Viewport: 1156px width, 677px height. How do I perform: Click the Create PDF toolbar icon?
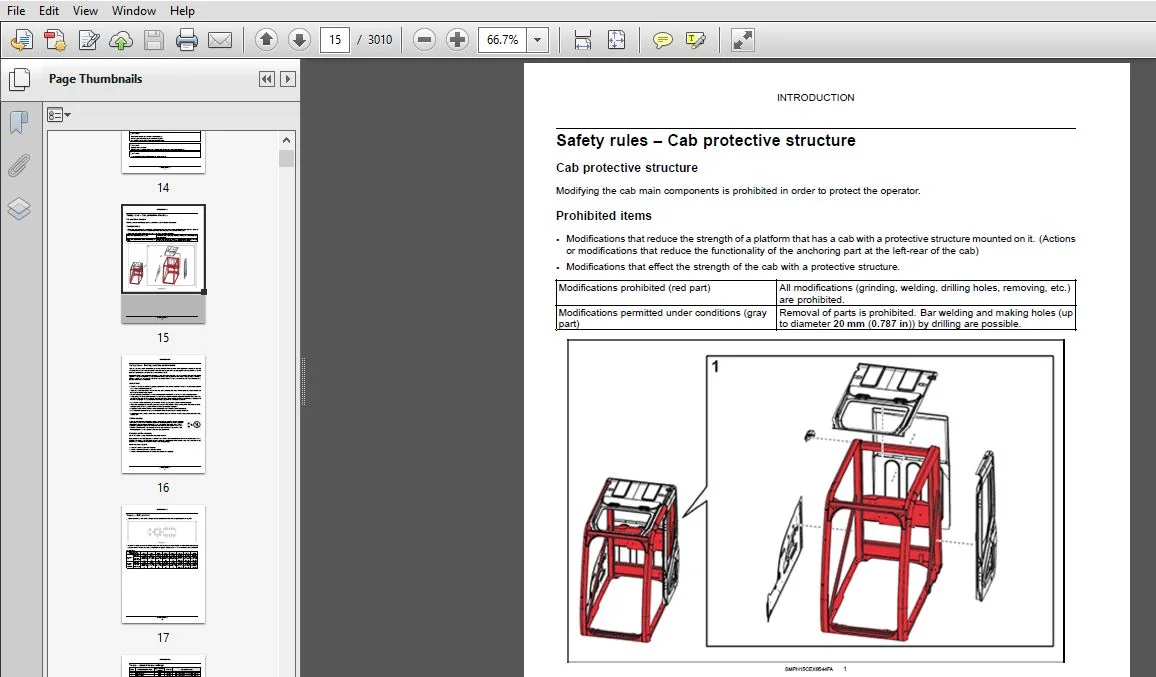click(x=55, y=40)
